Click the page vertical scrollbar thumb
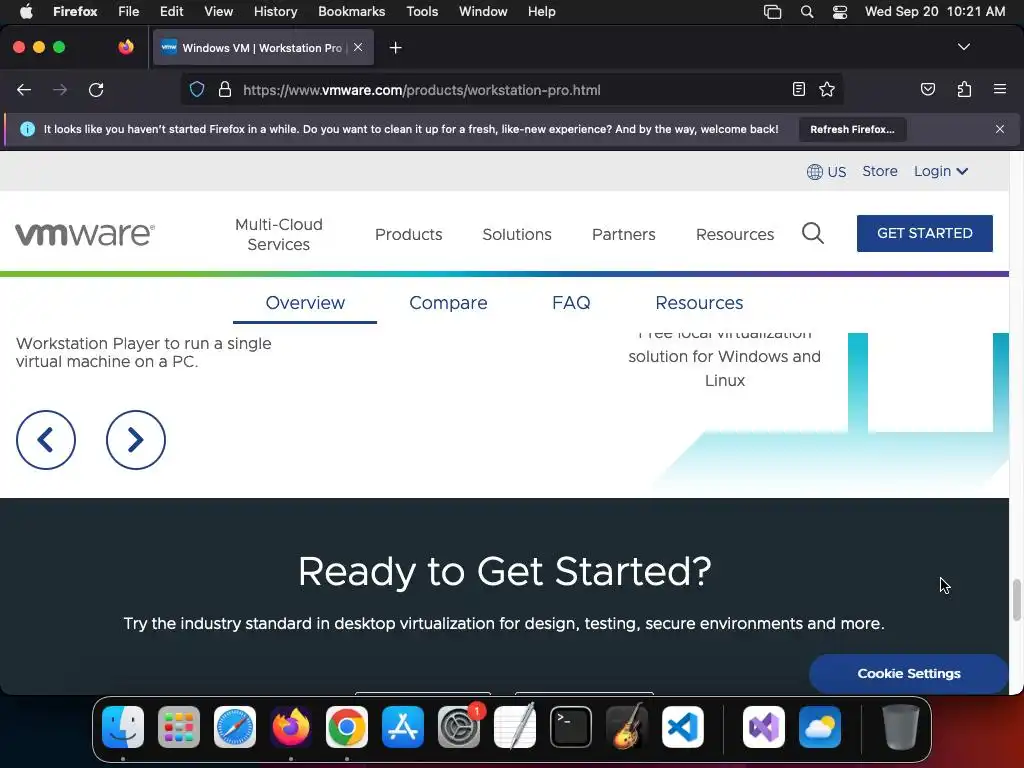Viewport: 1024px width, 768px height. [1016, 600]
